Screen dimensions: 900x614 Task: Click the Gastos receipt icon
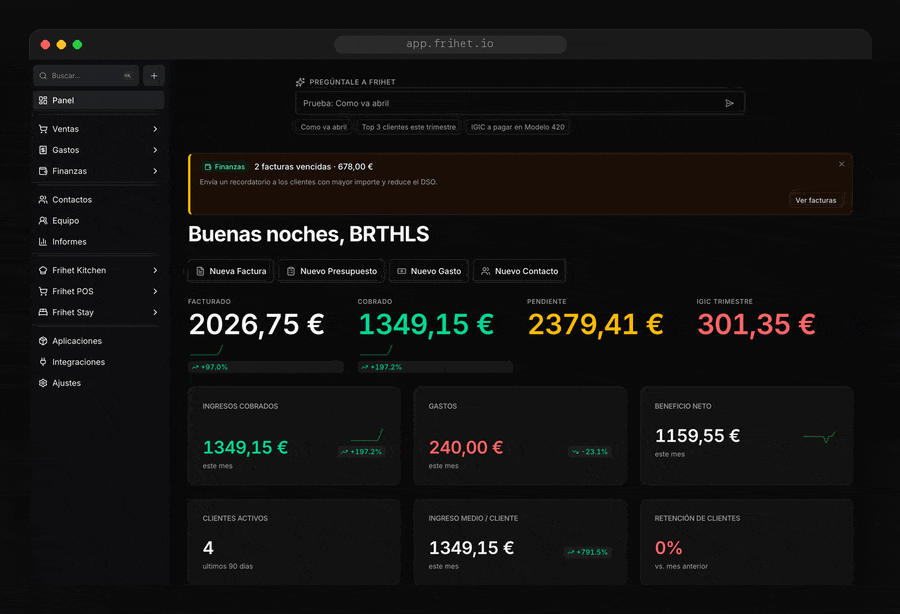(x=43, y=150)
